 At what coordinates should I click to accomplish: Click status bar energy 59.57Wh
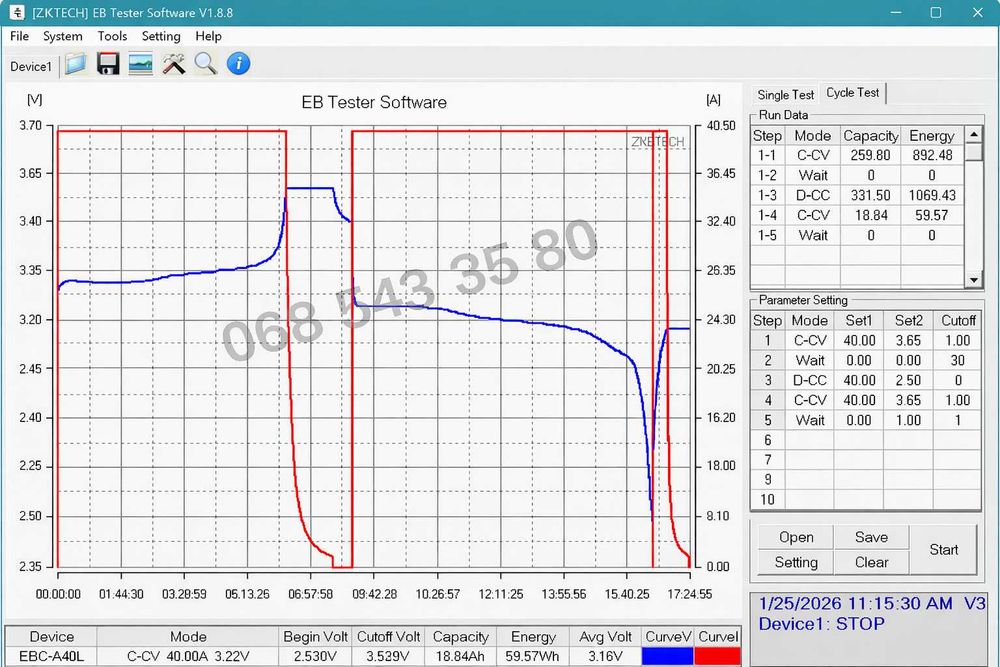533,657
